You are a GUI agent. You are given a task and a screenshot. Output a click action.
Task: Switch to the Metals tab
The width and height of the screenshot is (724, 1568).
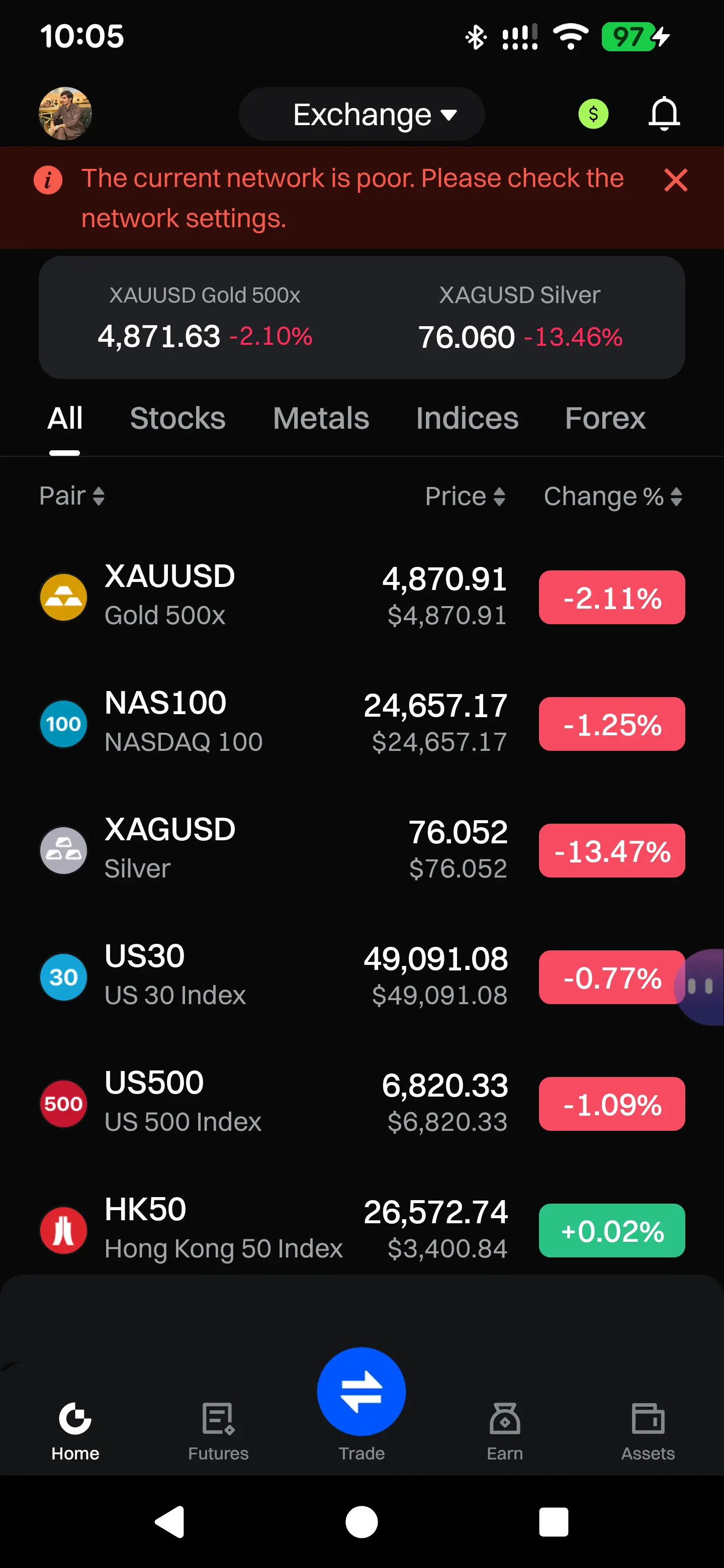(321, 418)
